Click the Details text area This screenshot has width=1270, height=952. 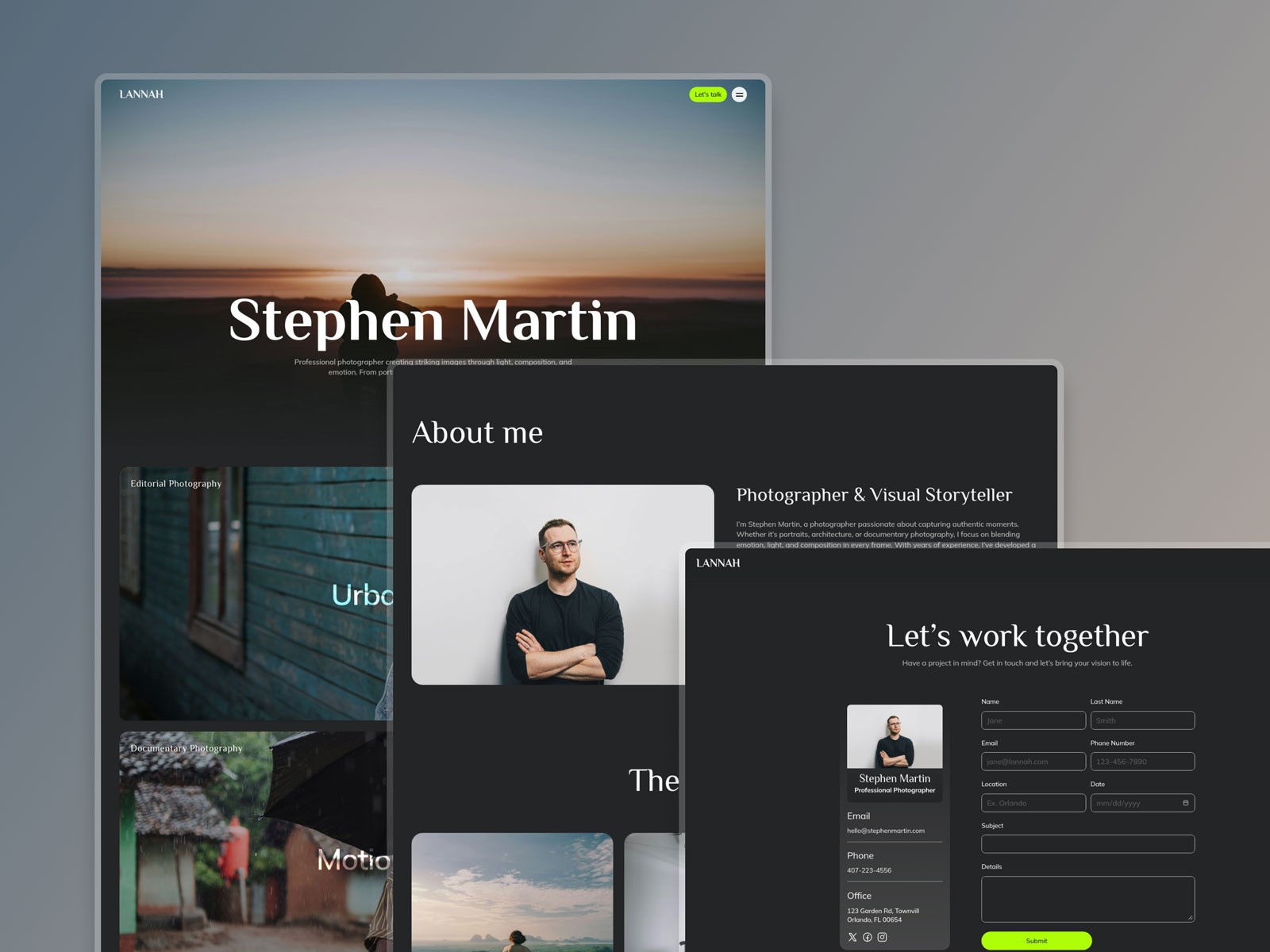(1087, 899)
